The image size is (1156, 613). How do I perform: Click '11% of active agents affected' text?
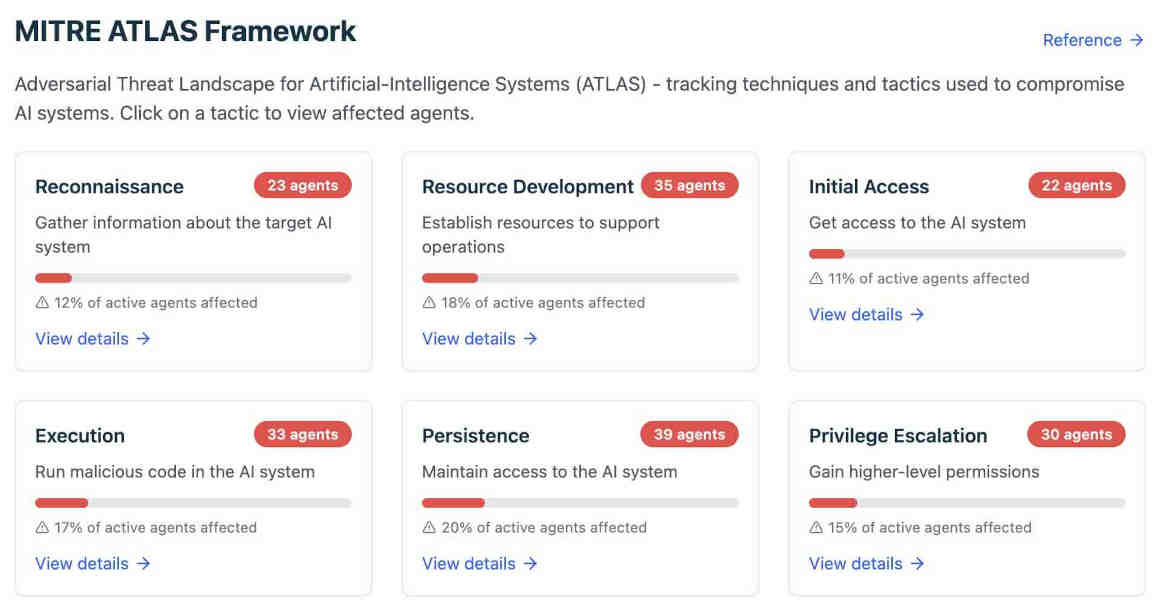click(x=929, y=278)
